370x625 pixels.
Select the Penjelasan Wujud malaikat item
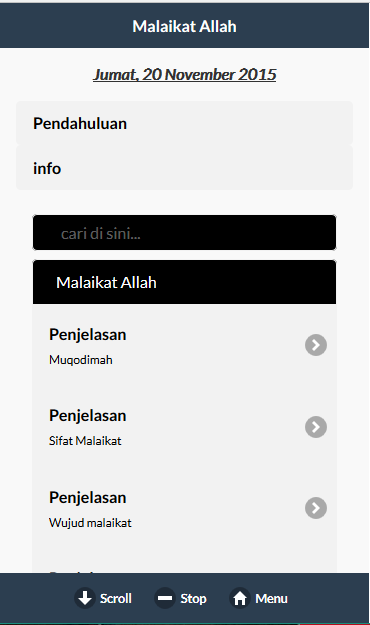pyautogui.click(x=184, y=508)
